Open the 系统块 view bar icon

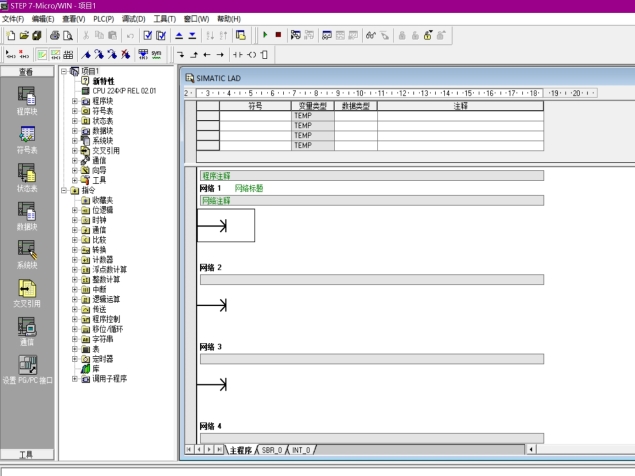28,252
